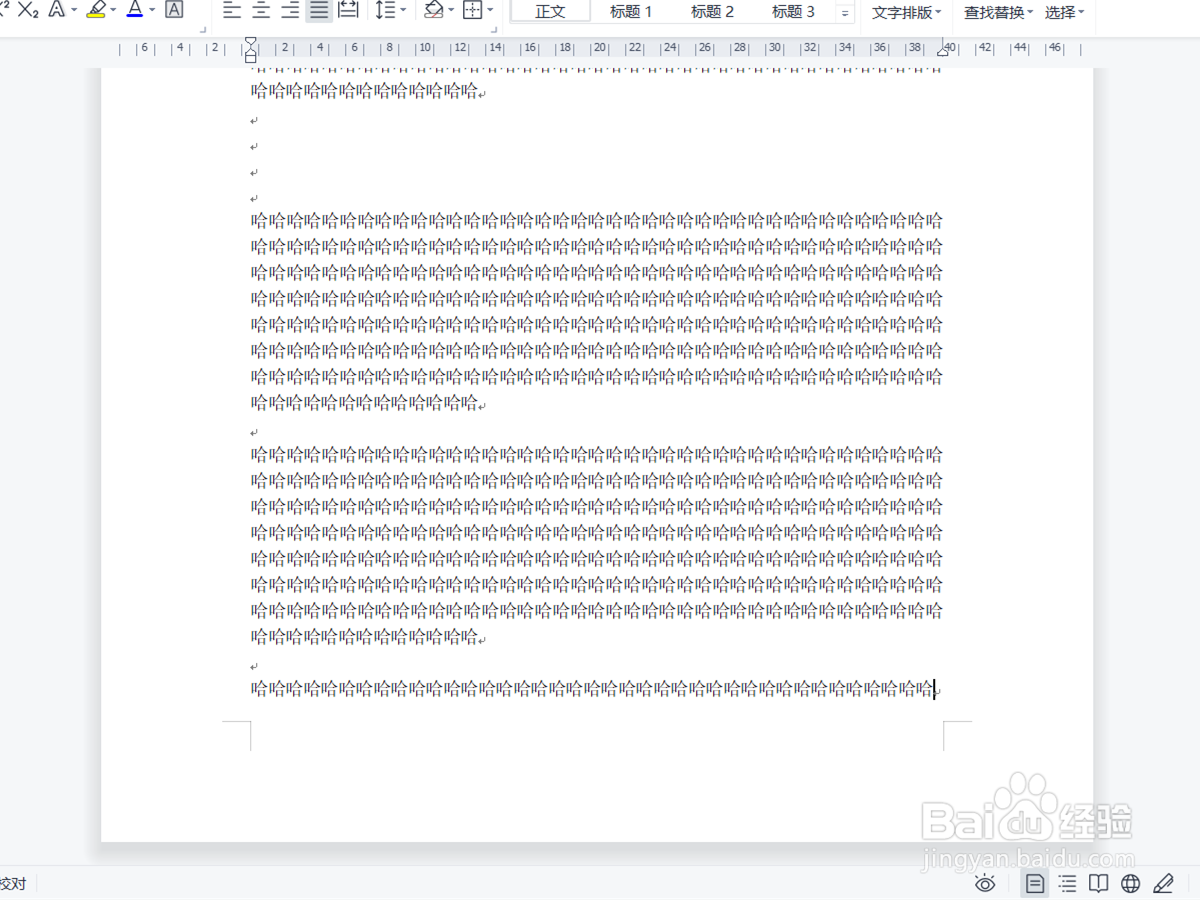Switch to outline view

click(1068, 883)
